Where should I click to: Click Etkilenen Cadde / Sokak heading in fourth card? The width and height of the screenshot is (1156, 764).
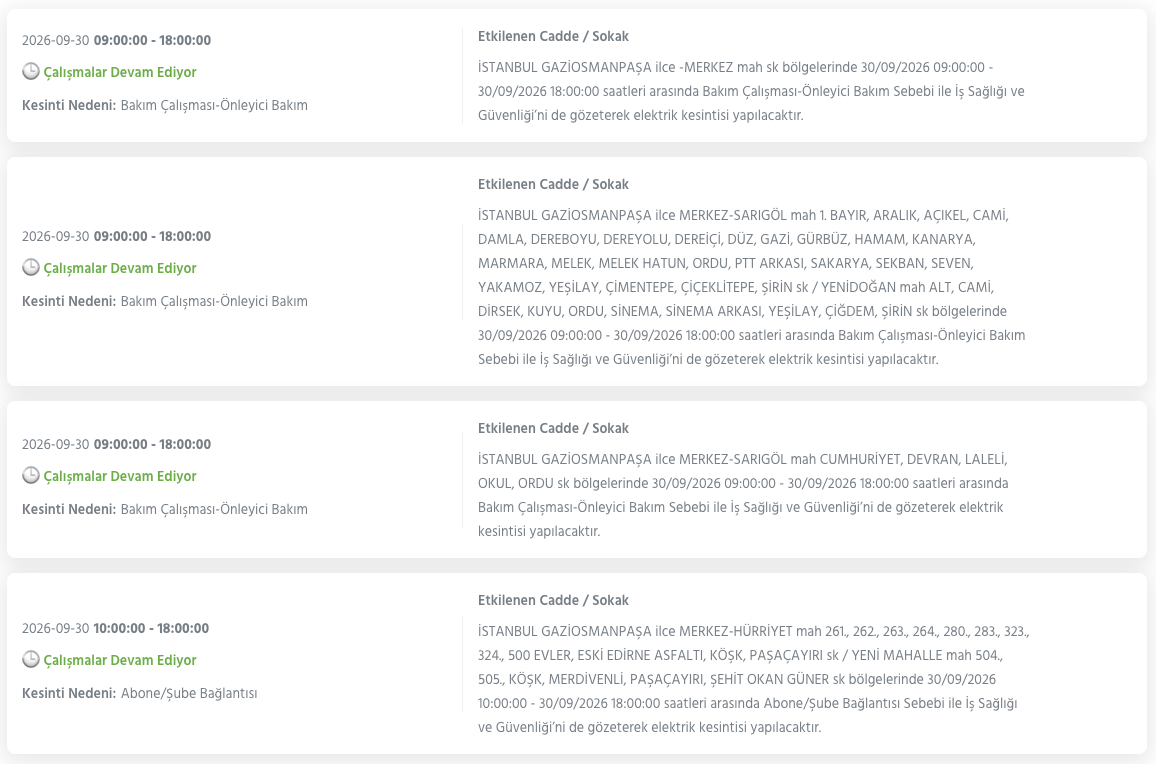tap(553, 600)
